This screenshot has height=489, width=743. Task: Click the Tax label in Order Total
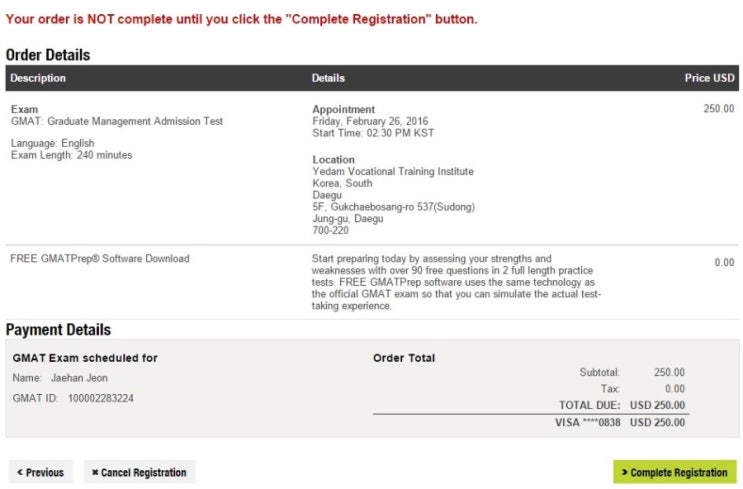tap(610, 388)
